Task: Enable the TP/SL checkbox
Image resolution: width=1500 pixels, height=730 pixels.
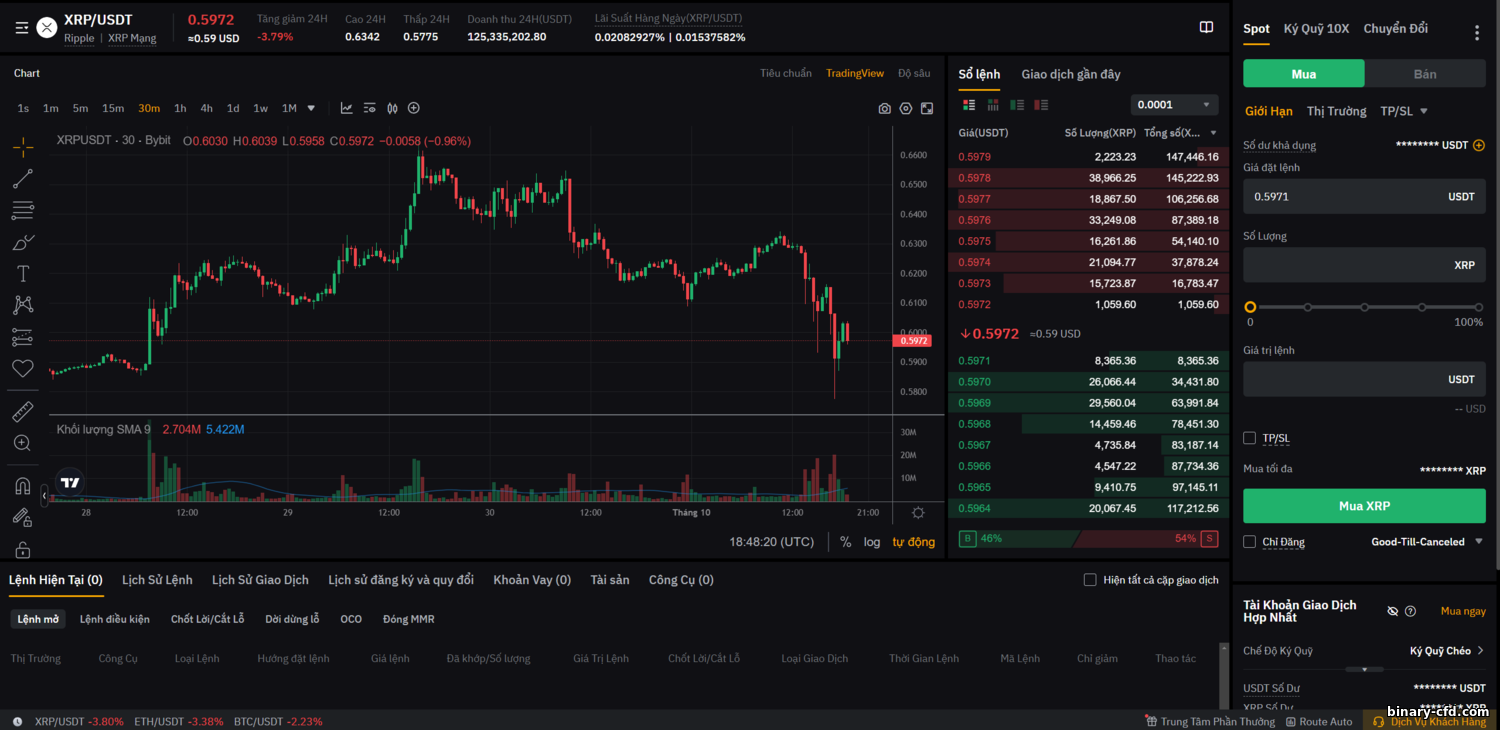Action: (1249, 438)
